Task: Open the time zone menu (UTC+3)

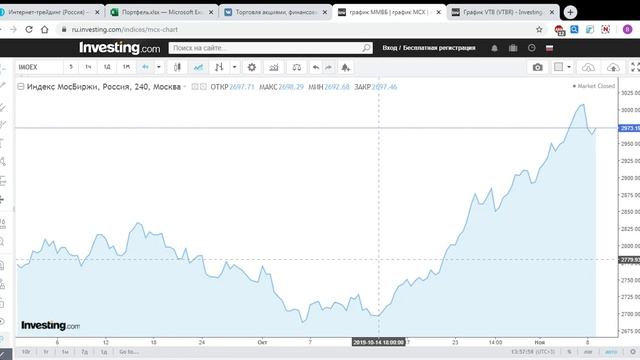Action: click(533, 352)
